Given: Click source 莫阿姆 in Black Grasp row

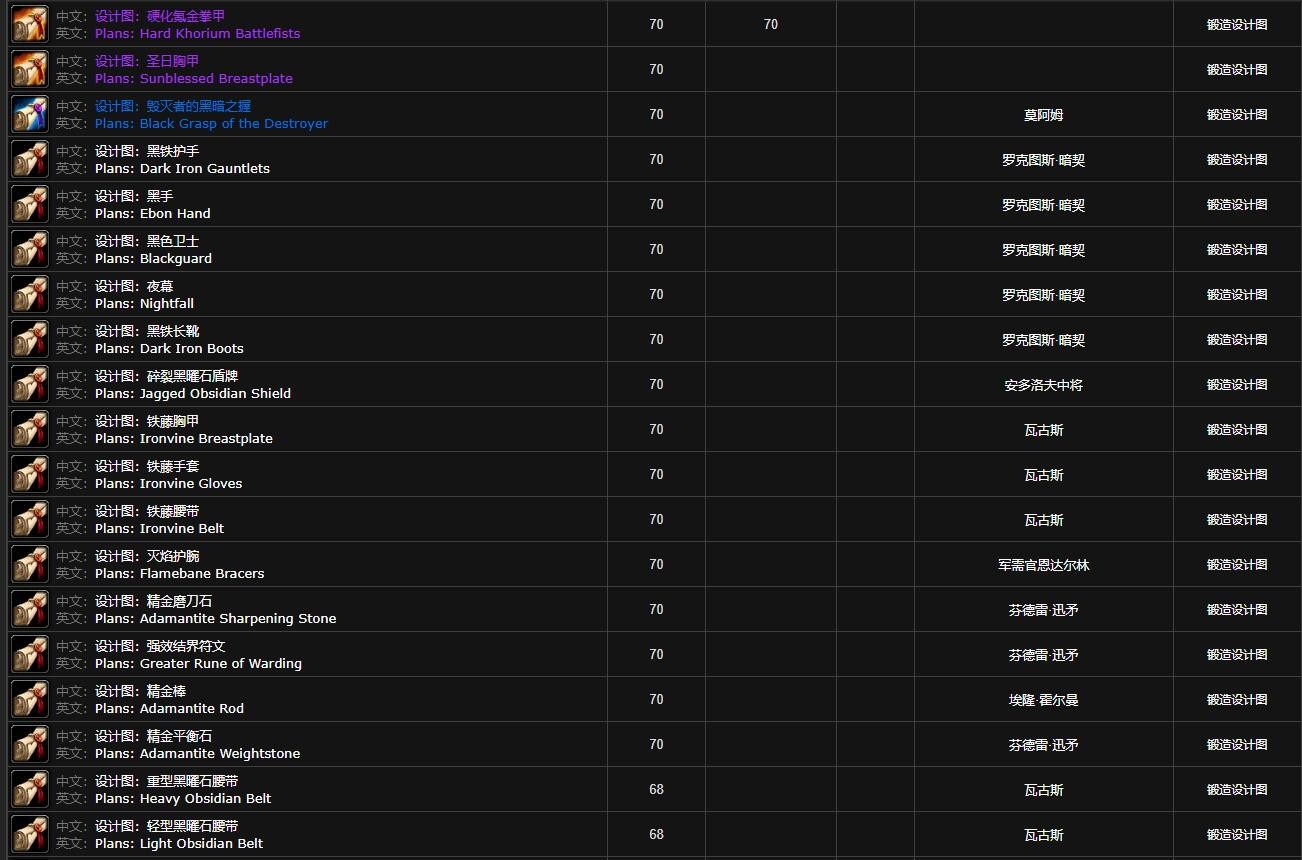Looking at the screenshot, I should pyautogui.click(x=1043, y=115).
